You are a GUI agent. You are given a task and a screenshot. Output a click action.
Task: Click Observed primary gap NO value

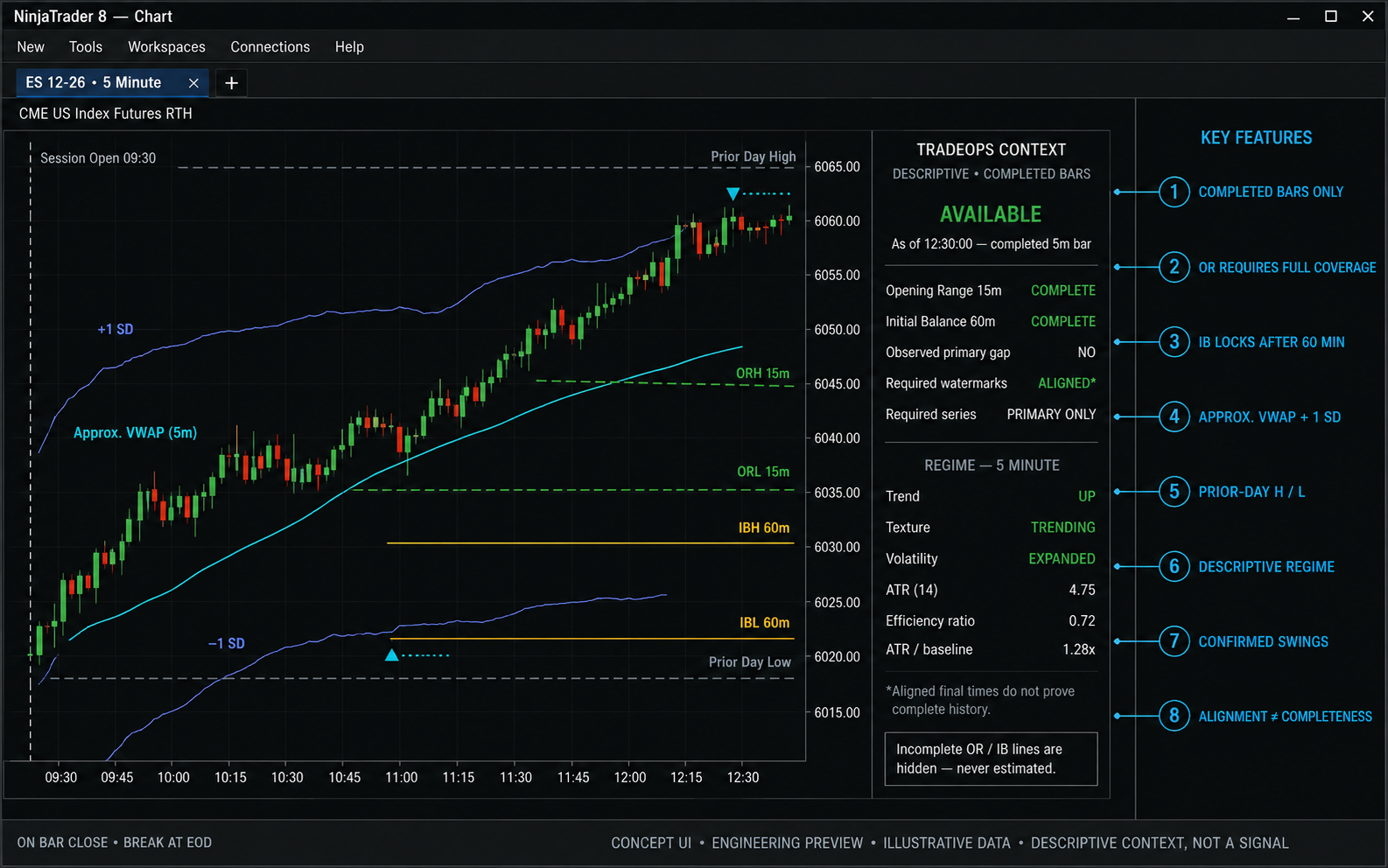click(1086, 353)
